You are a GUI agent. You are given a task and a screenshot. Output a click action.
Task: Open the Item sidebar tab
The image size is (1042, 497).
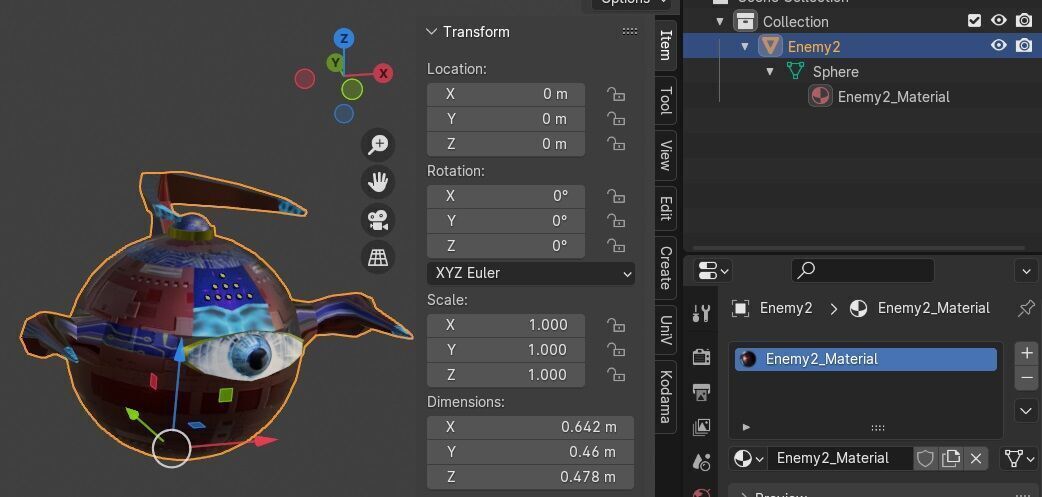coord(665,45)
